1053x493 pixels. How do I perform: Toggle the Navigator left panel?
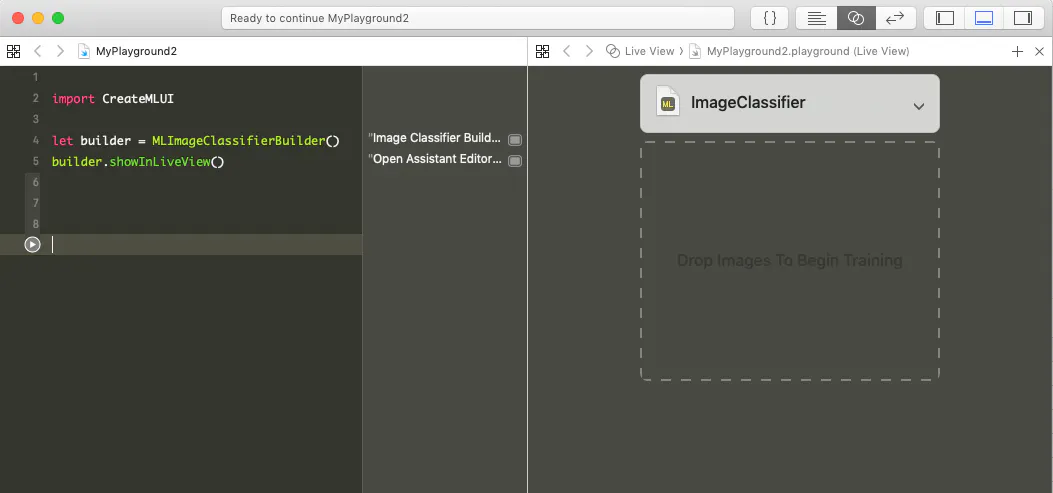coord(945,18)
